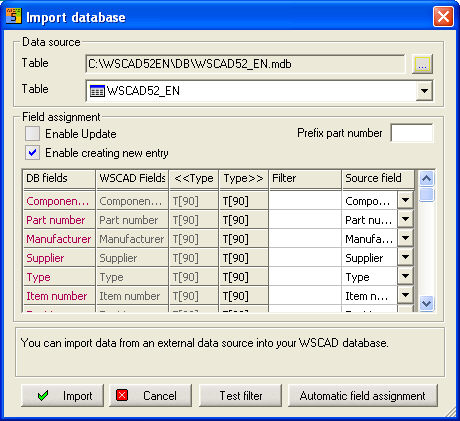Open file browser with the ... button
This screenshot has height=421, width=460.
422,64
